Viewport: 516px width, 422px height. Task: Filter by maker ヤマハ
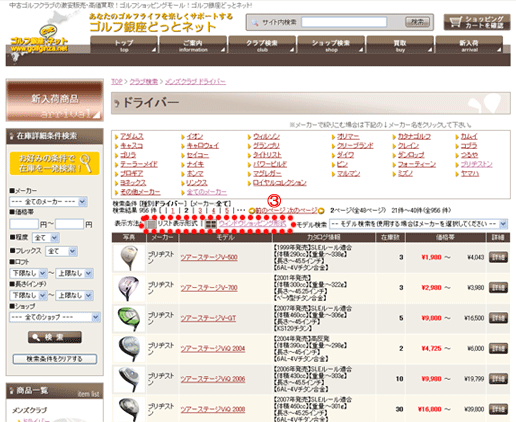tap(470, 174)
